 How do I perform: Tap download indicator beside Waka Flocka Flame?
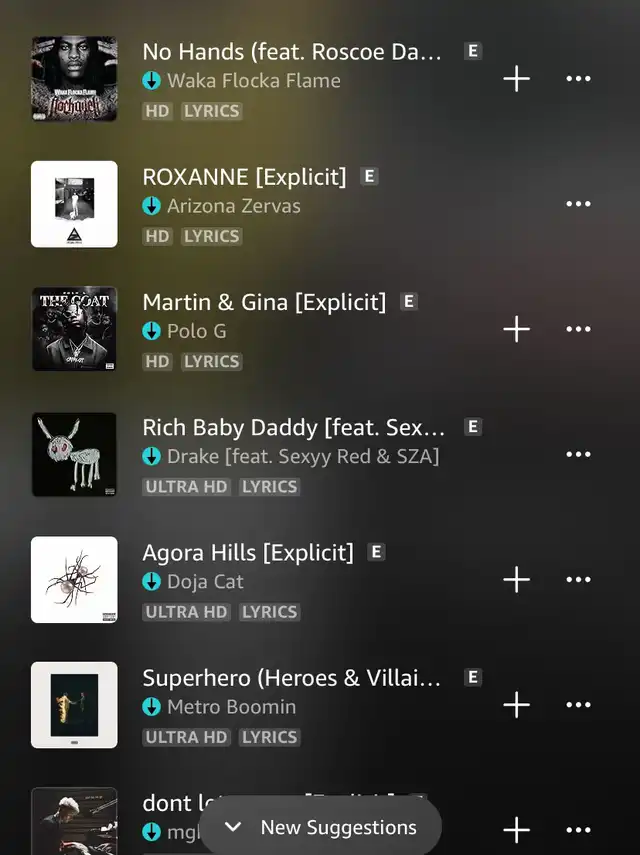[152, 81]
